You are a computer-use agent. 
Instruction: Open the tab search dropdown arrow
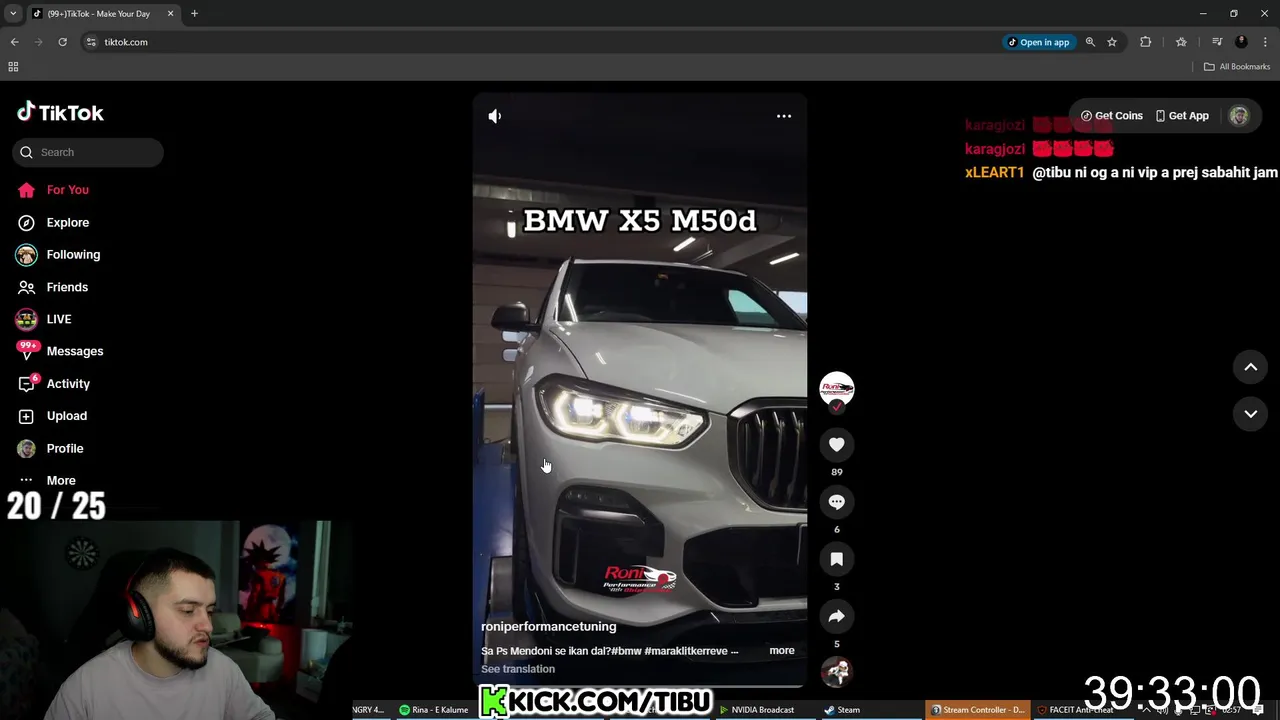(13, 14)
